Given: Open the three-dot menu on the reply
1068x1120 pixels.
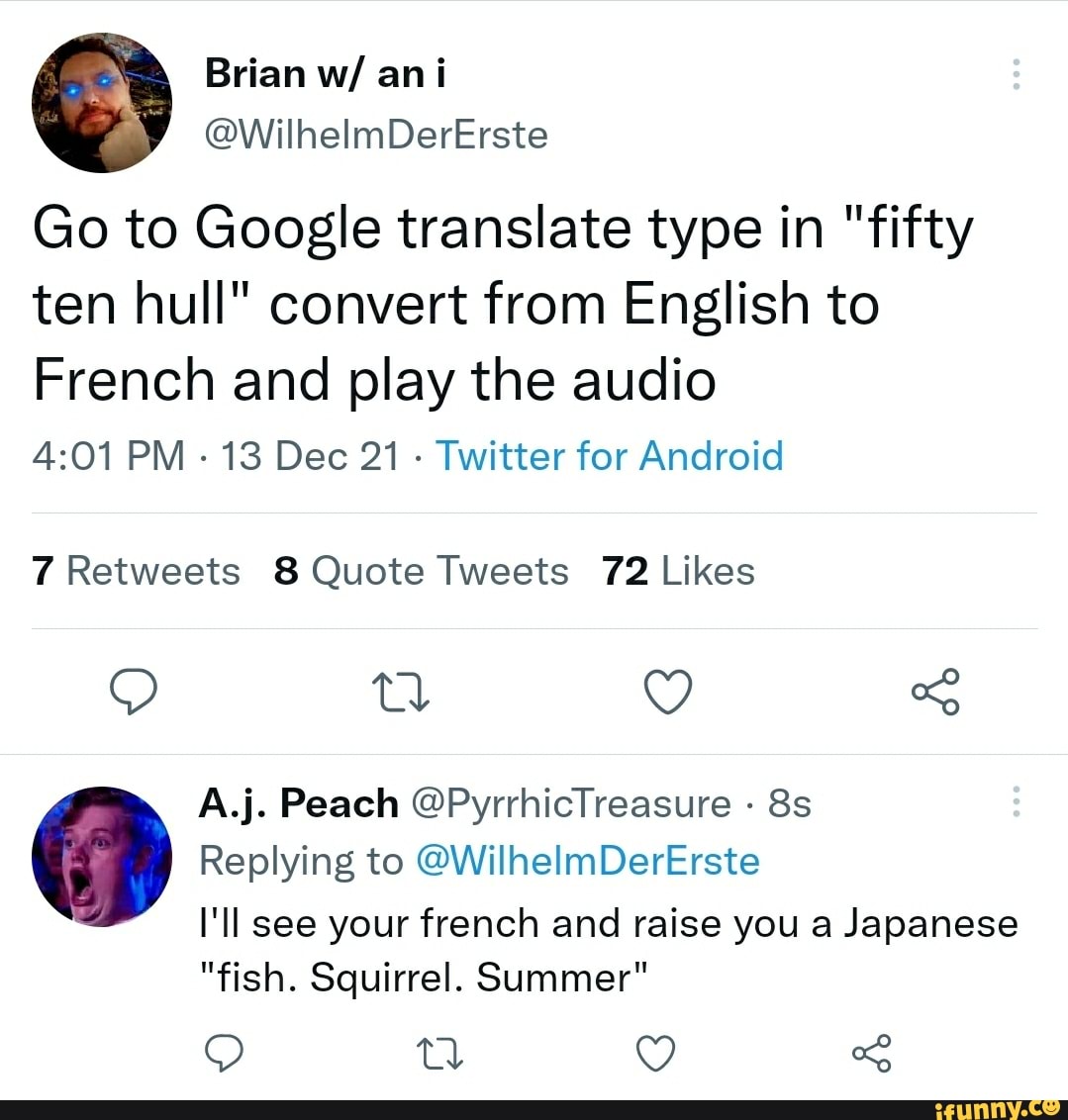Looking at the screenshot, I should [x=1016, y=803].
